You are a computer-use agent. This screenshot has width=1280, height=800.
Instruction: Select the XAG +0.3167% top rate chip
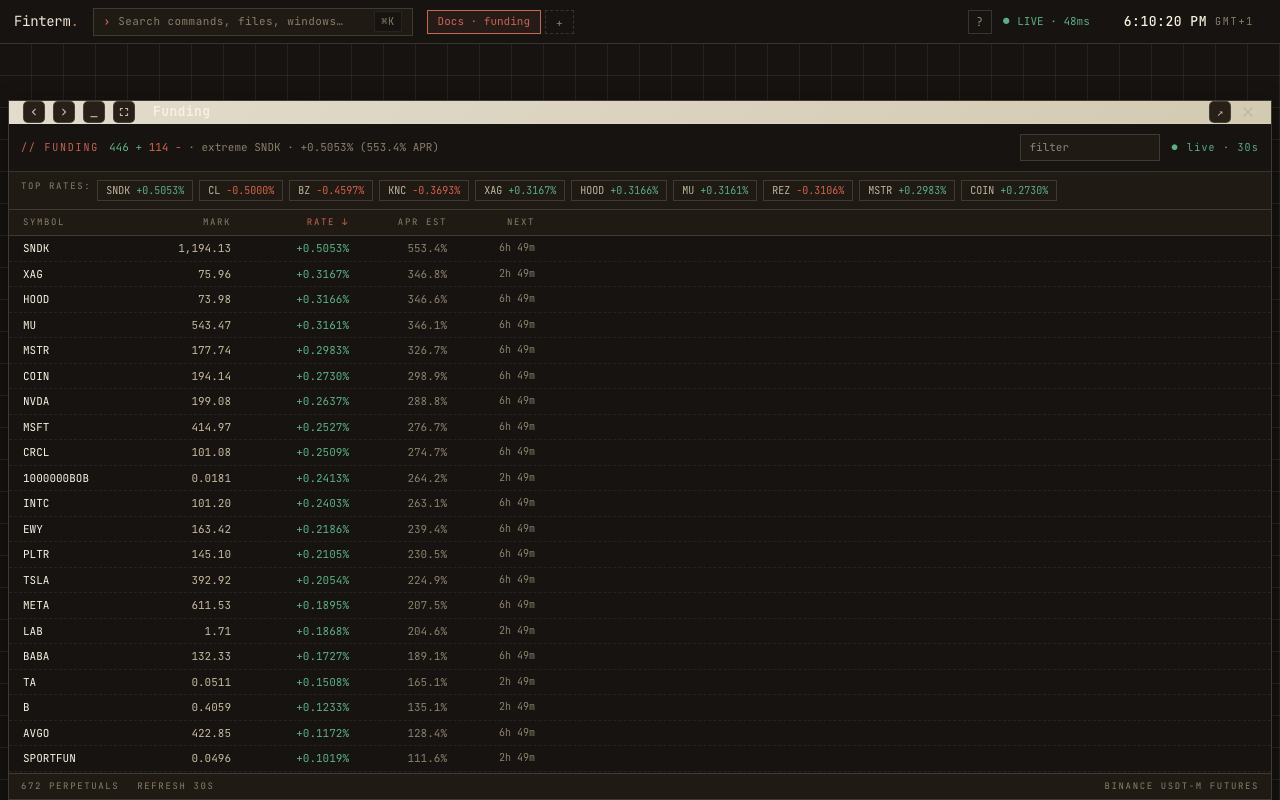tap(520, 191)
